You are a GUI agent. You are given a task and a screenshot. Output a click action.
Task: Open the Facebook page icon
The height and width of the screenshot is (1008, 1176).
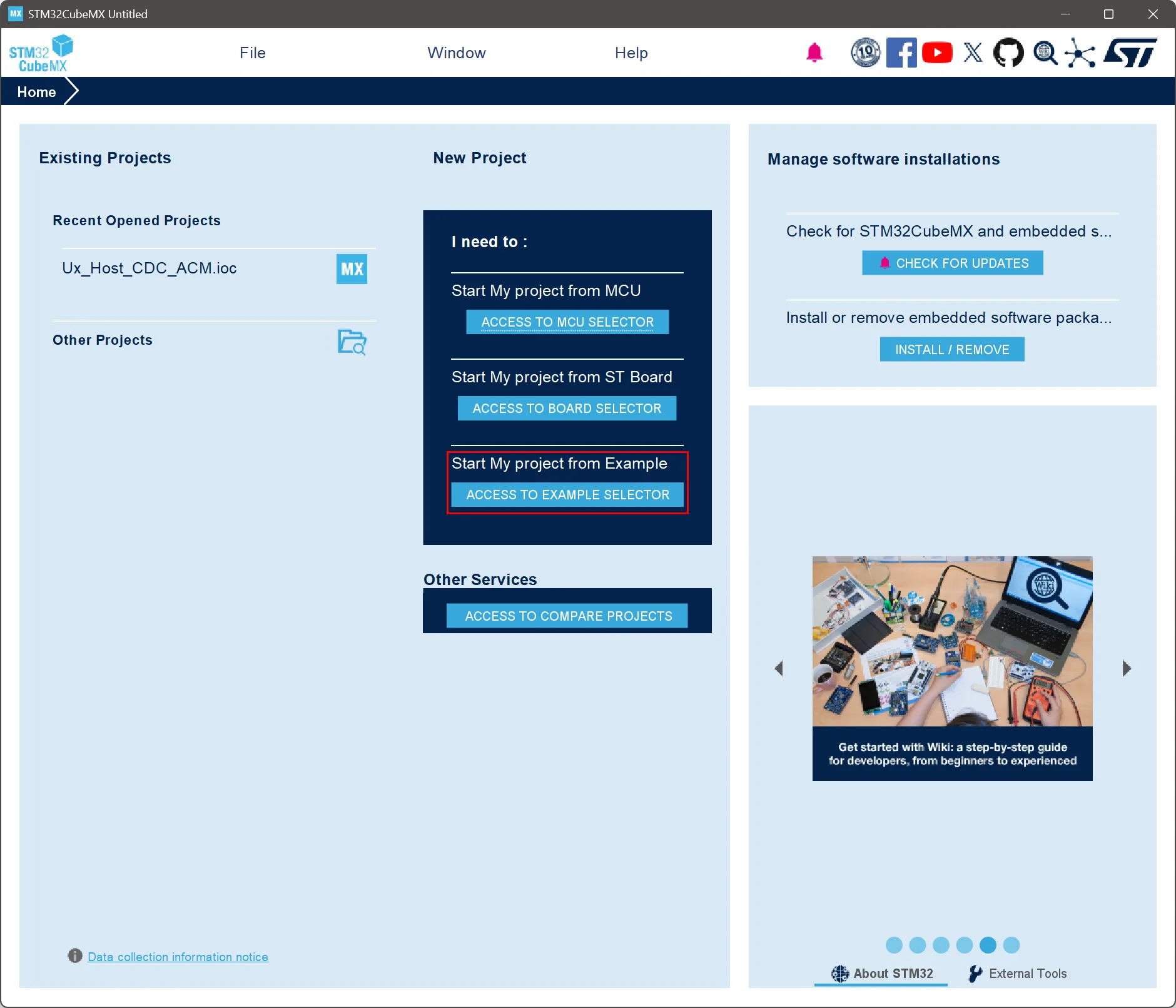click(x=901, y=53)
